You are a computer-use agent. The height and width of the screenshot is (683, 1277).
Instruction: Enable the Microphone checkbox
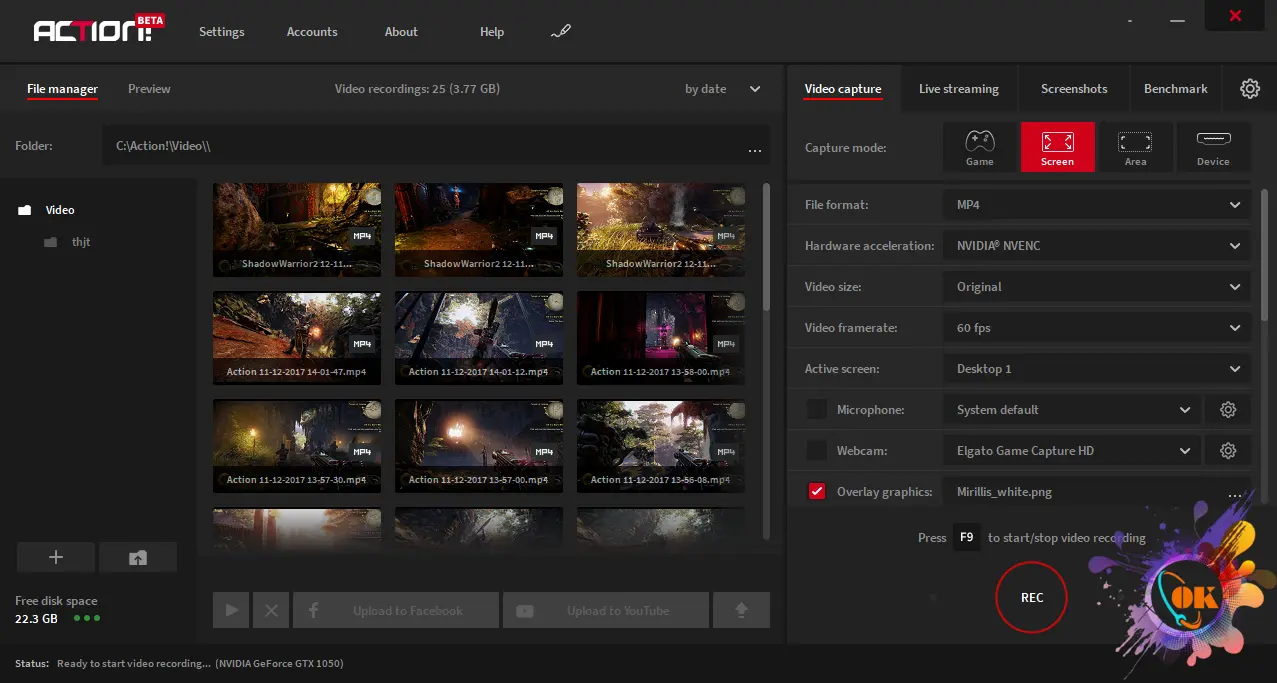click(x=817, y=410)
